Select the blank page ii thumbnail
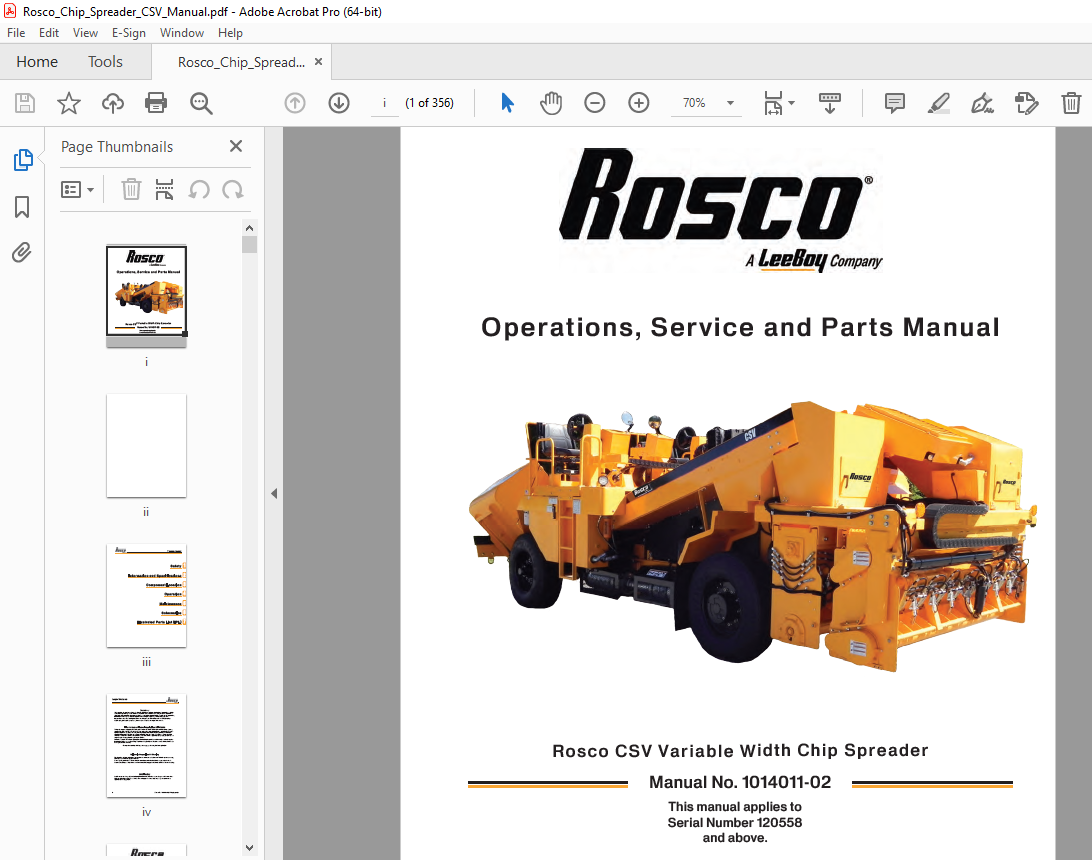The width and height of the screenshot is (1092, 860). pyautogui.click(x=146, y=446)
